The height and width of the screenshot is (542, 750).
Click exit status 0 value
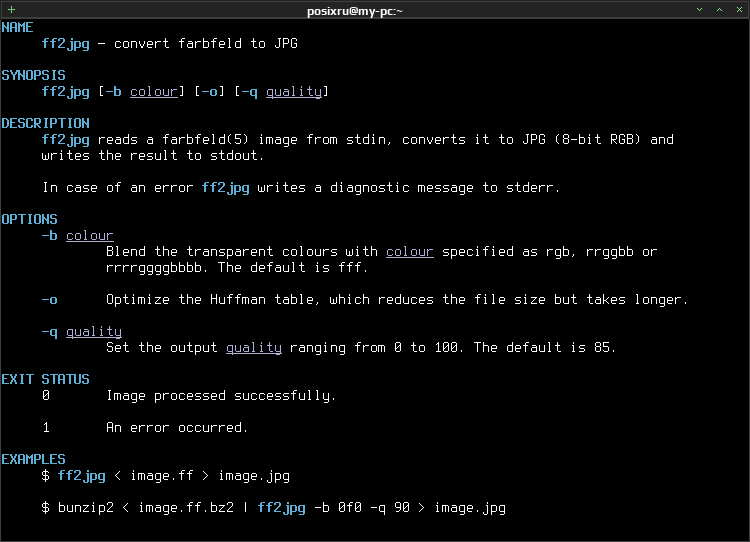click(x=45, y=396)
